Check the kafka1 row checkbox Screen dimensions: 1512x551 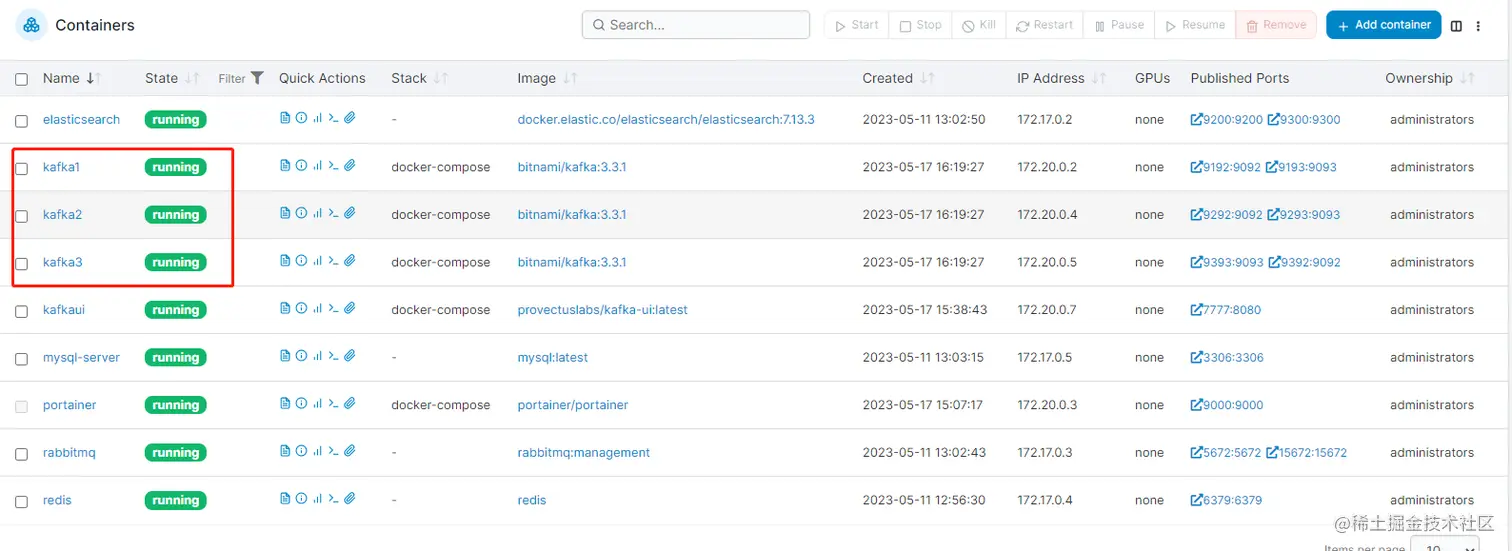(21, 168)
